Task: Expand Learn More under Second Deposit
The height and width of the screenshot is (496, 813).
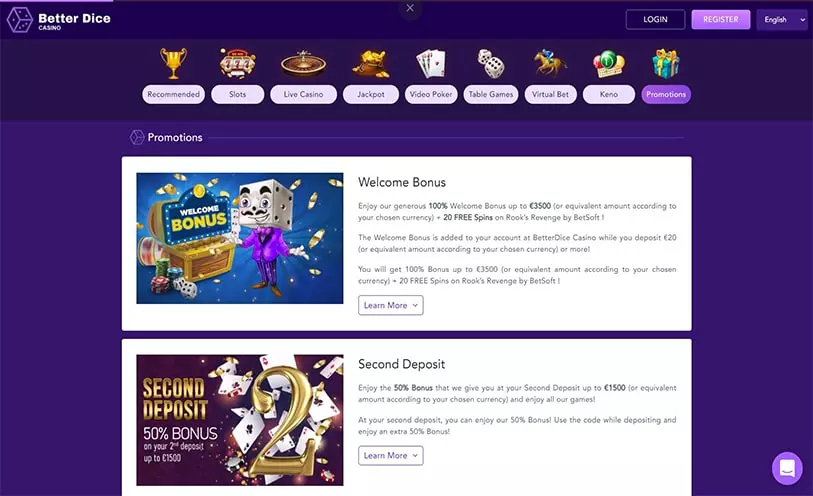Action: click(x=390, y=456)
